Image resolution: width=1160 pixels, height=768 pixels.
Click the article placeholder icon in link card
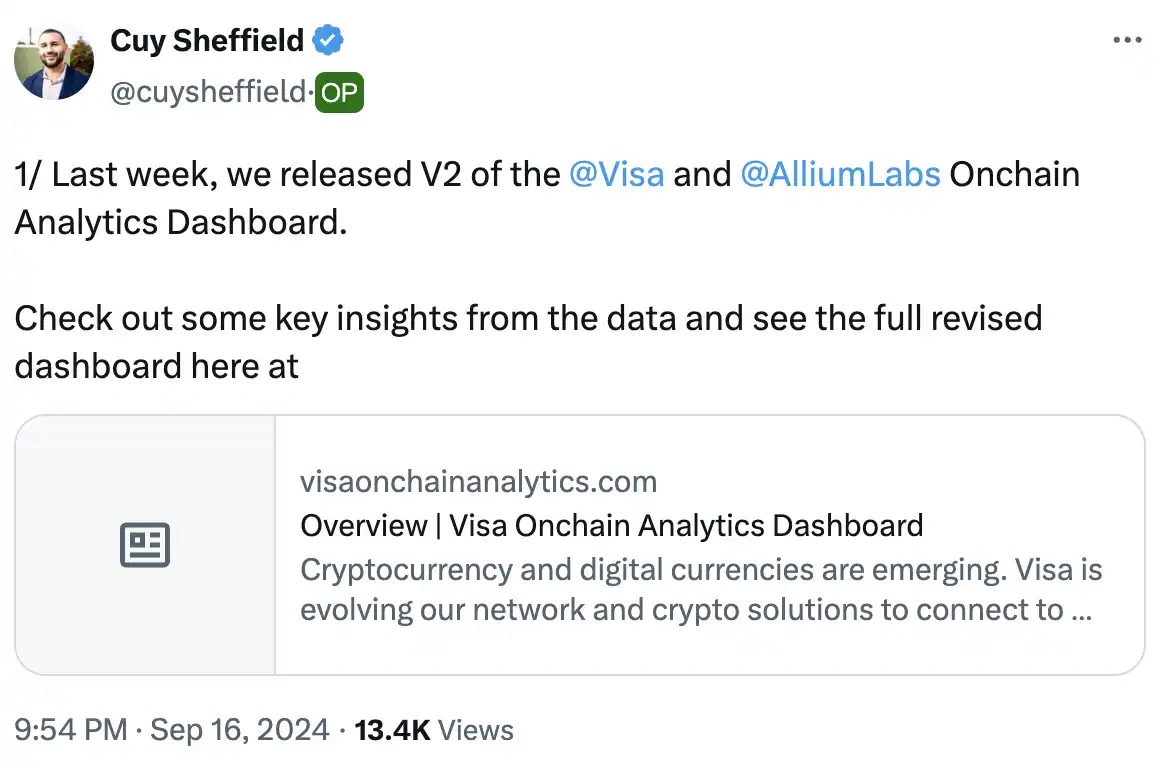pyautogui.click(x=145, y=545)
